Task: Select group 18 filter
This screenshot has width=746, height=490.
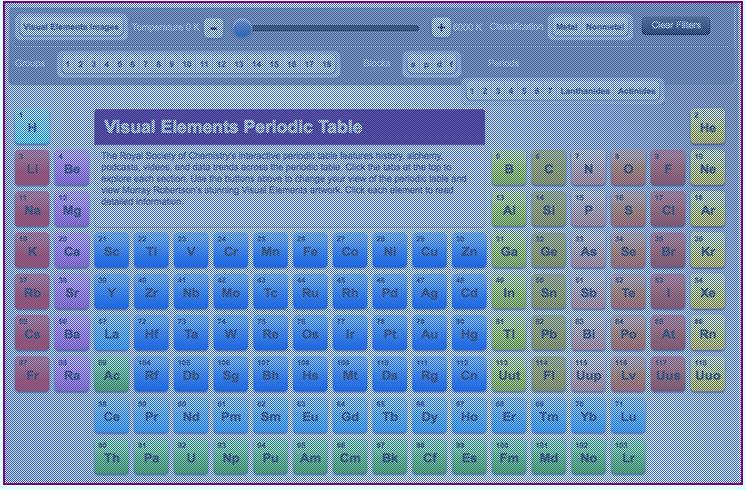Action: 327,64
